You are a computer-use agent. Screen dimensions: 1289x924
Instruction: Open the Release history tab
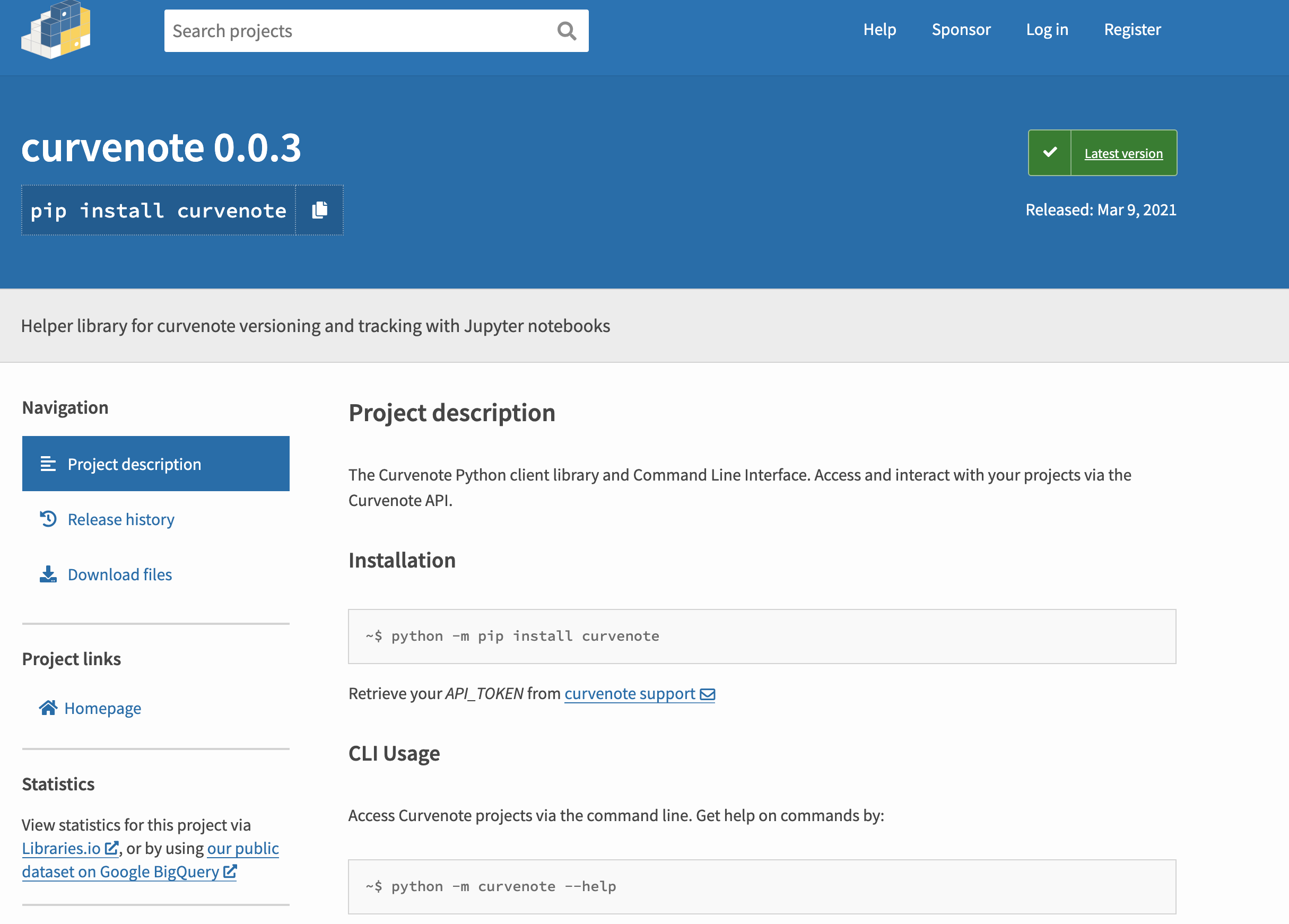pyautogui.click(x=156, y=519)
